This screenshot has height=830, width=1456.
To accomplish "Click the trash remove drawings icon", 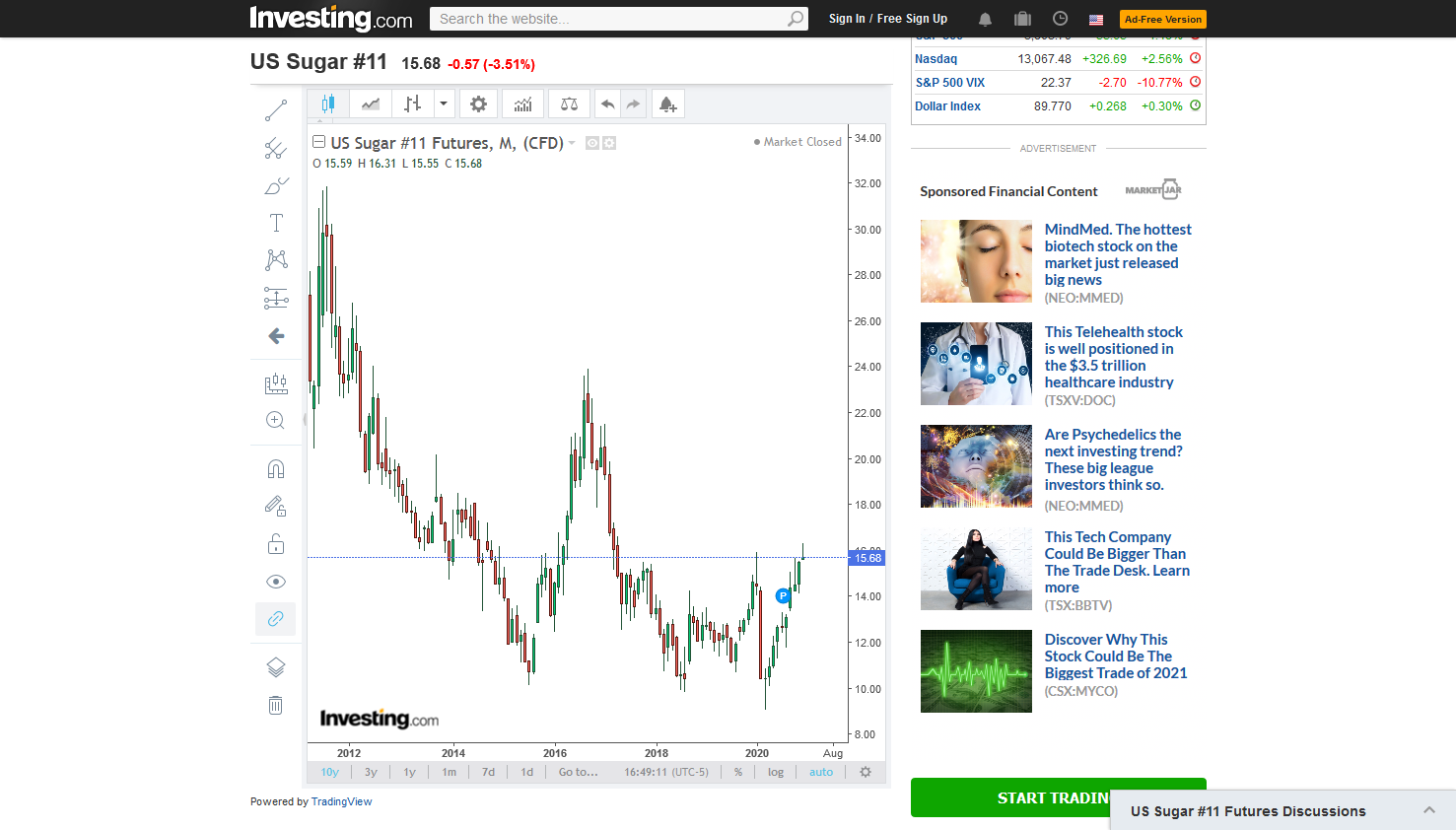I will coord(276,705).
